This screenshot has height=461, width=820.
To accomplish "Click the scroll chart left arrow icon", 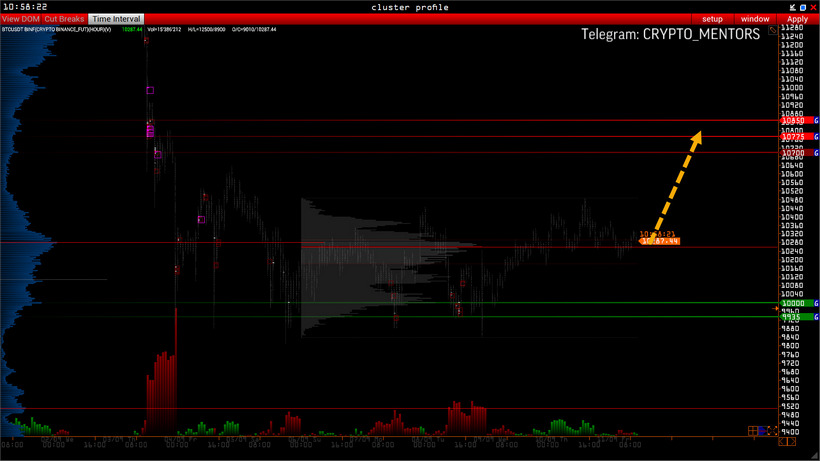I will [783, 442].
